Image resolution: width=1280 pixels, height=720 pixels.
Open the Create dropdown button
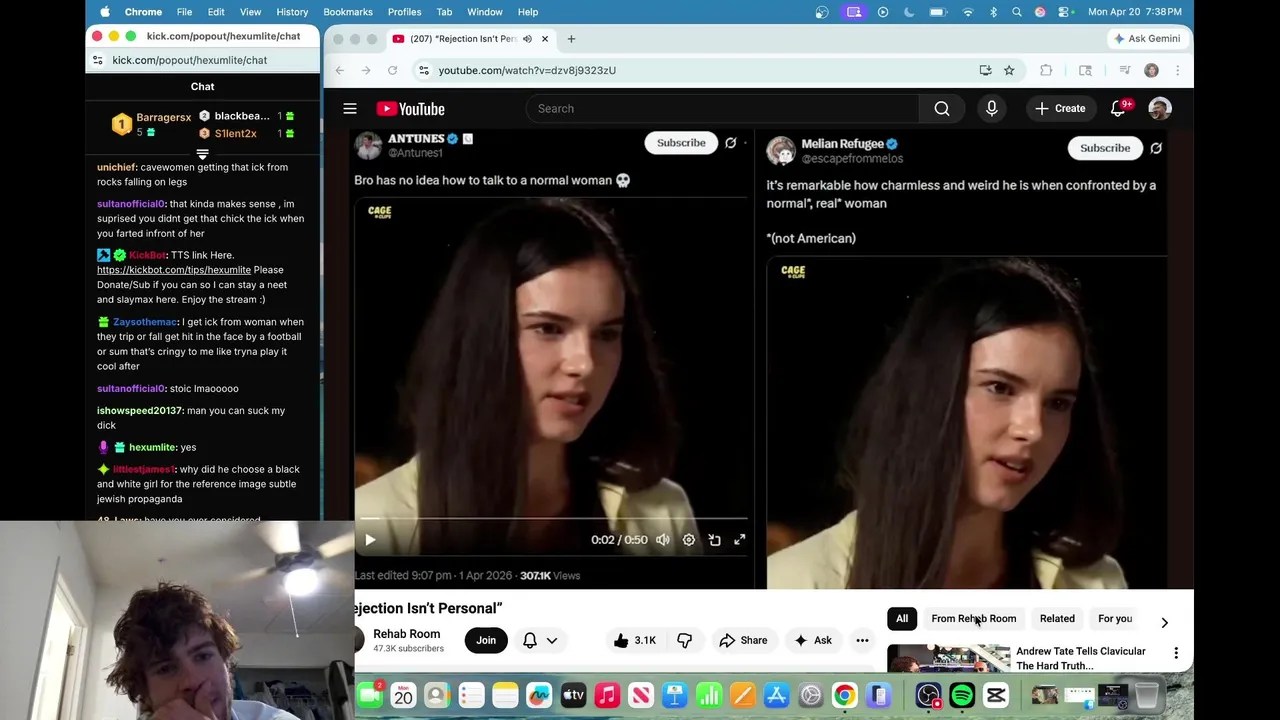click(x=1060, y=109)
